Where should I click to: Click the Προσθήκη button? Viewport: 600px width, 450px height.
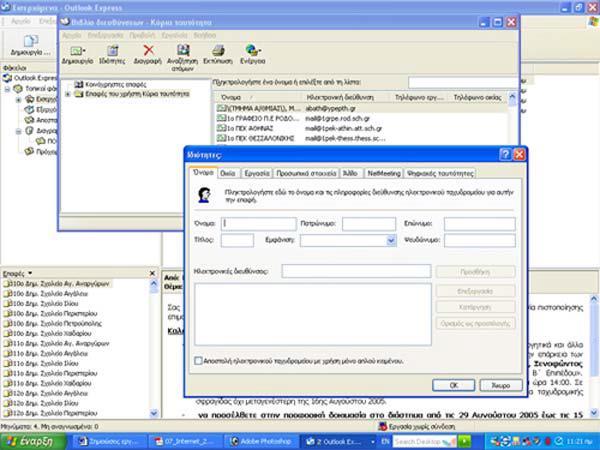point(476,272)
